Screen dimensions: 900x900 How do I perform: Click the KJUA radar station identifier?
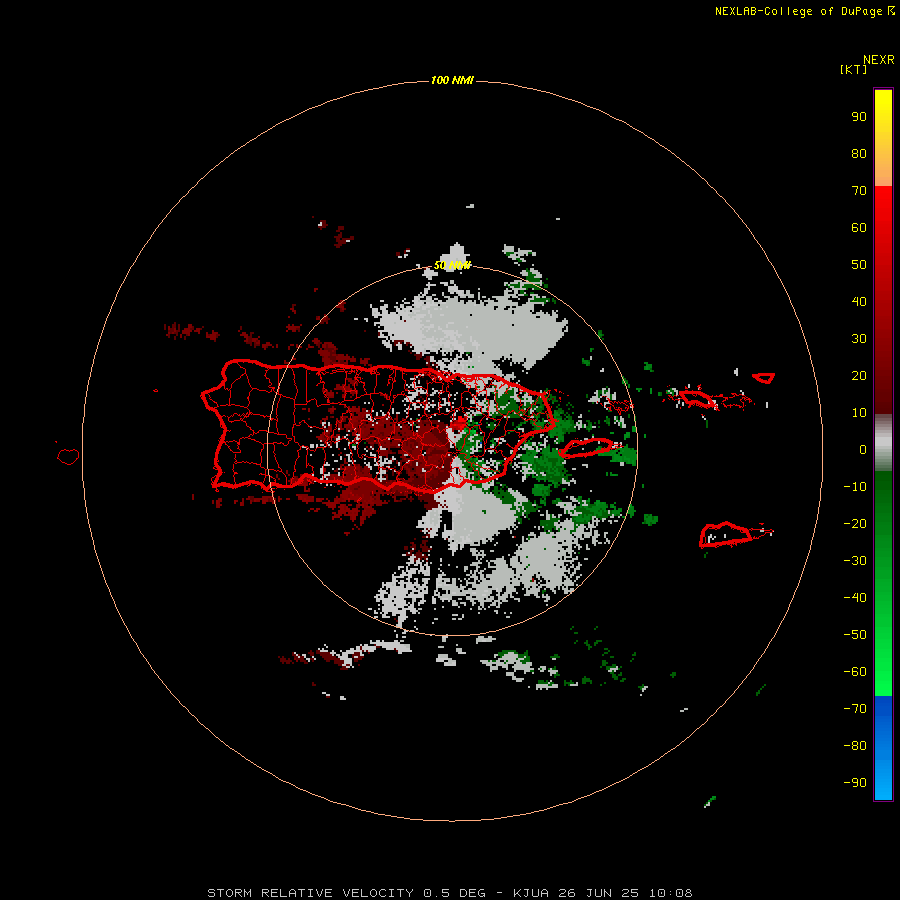pyautogui.click(x=531, y=893)
